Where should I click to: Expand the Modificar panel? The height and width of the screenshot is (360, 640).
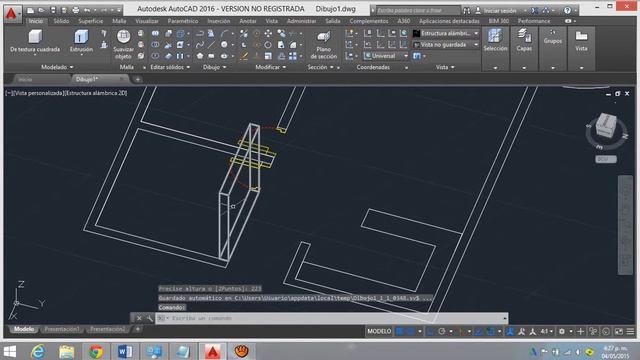click(271, 67)
